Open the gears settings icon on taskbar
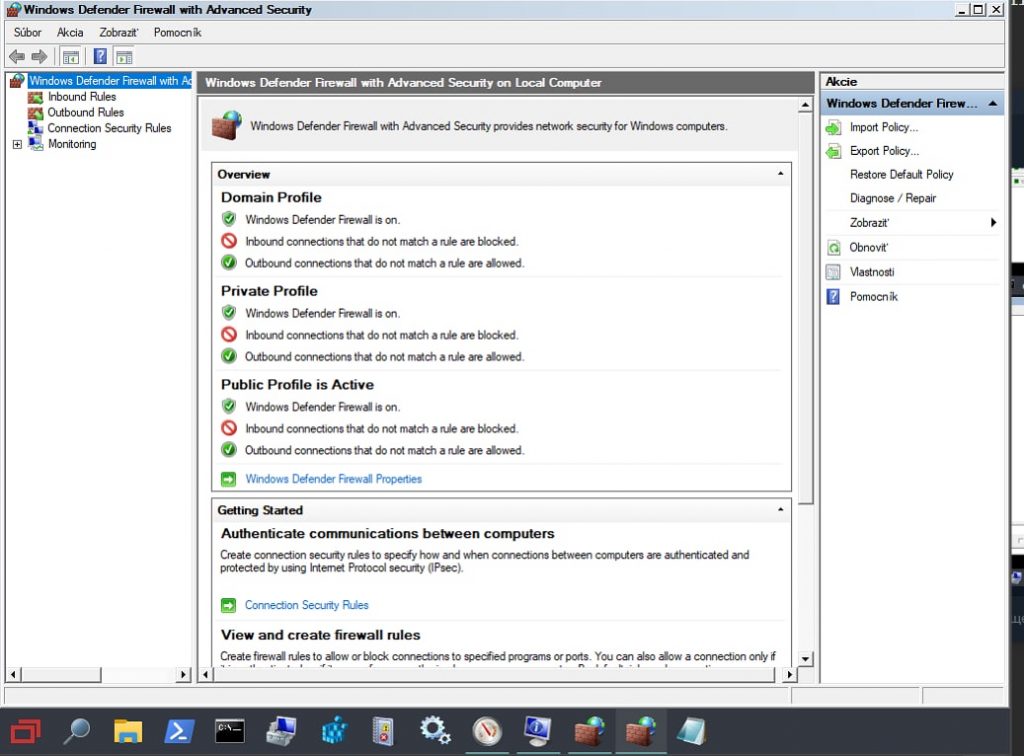1024x756 pixels. point(435,731)
